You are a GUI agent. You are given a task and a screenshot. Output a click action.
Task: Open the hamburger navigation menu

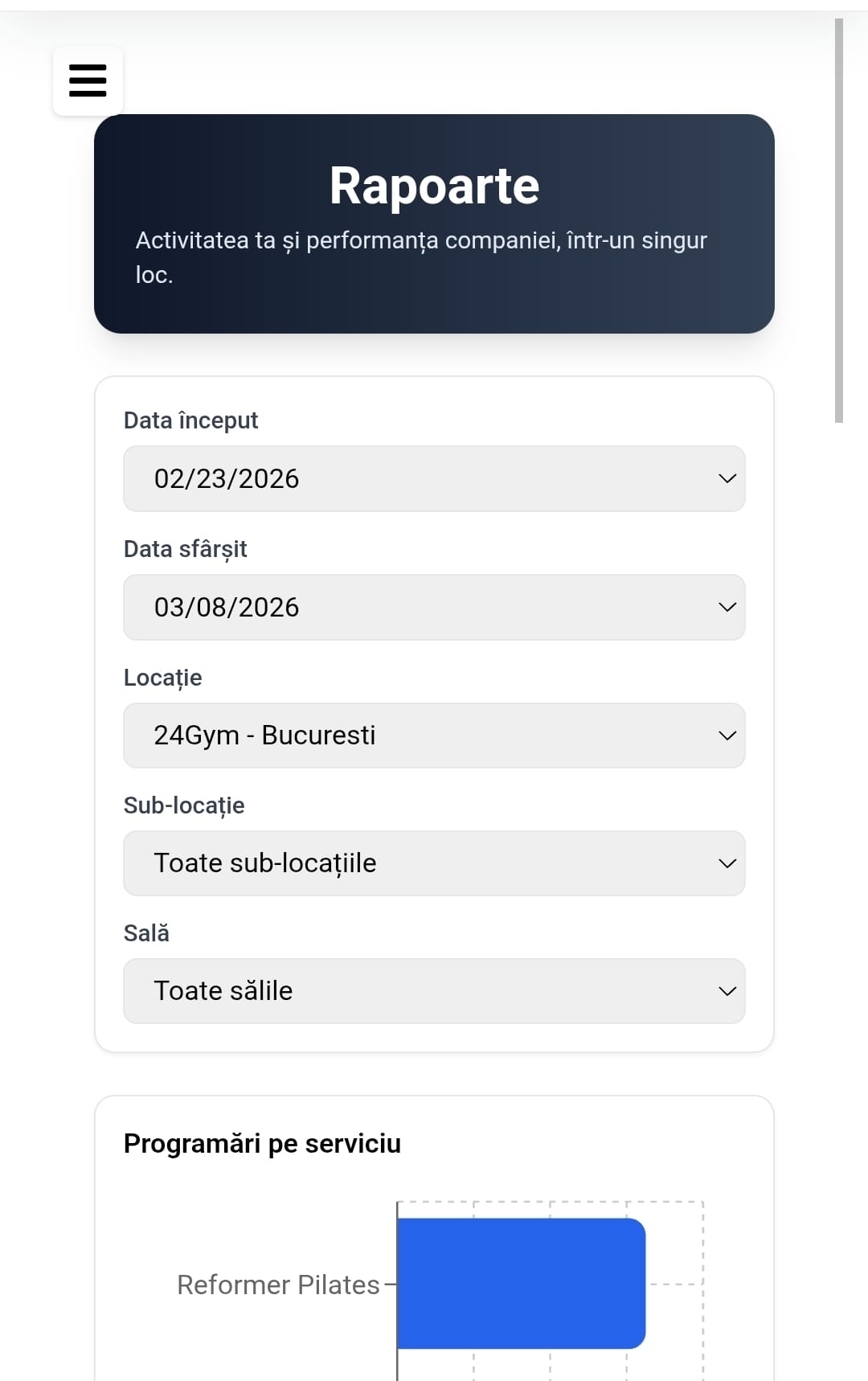point(88,80)
